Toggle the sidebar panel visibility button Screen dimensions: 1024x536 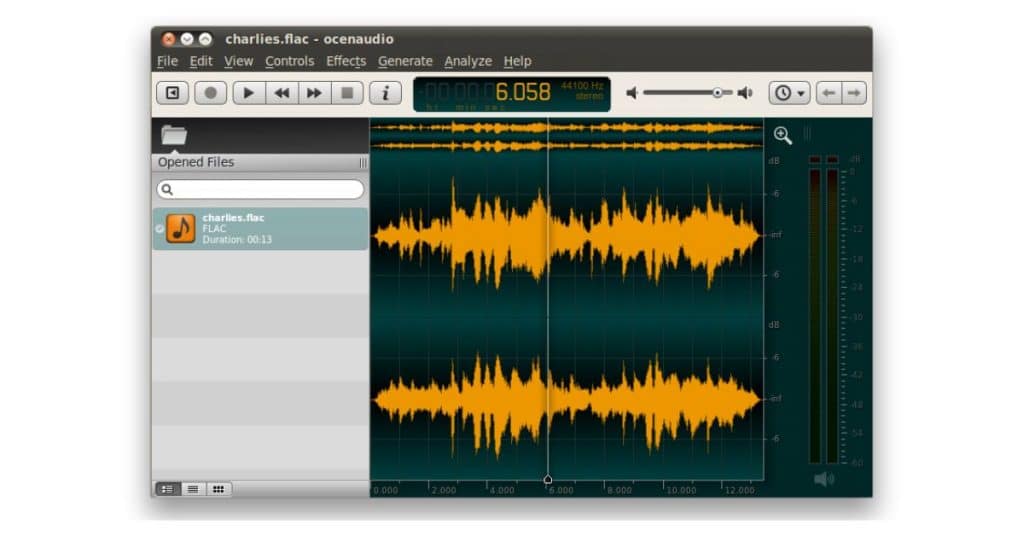(173, 93)
